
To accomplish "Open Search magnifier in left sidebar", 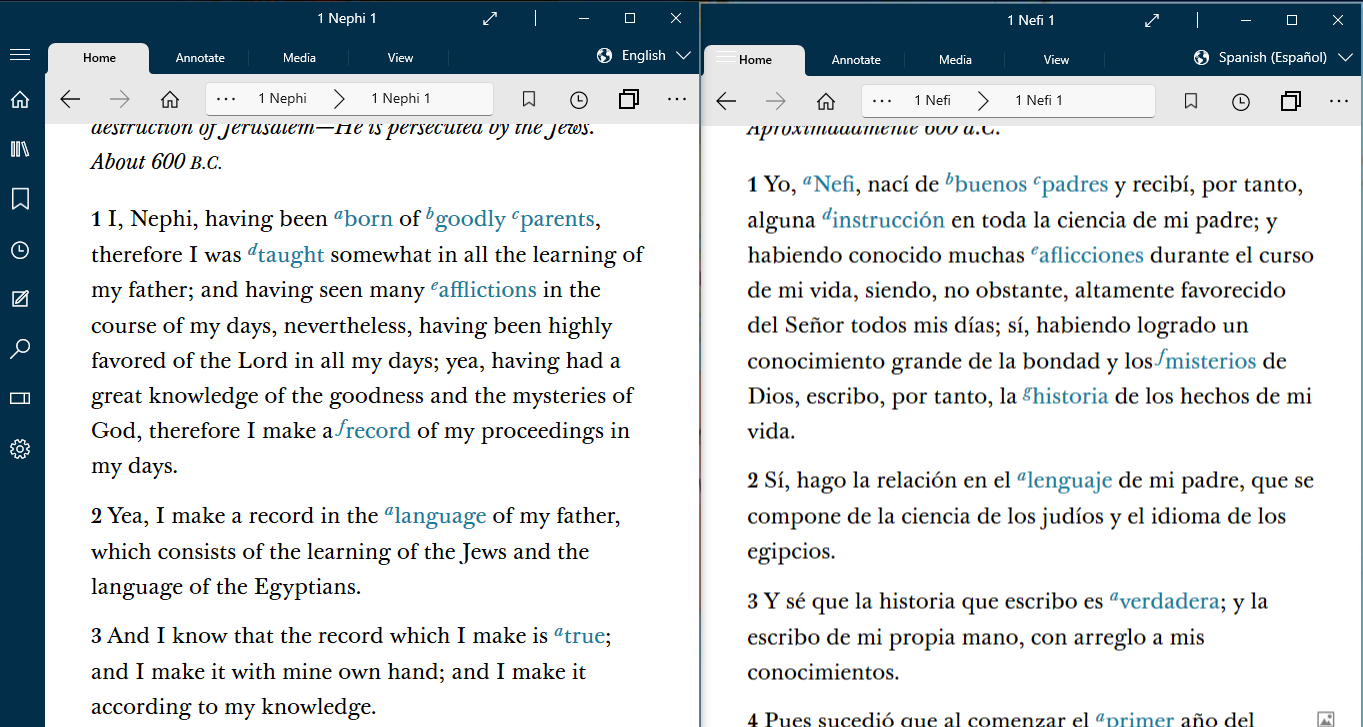I will click(x=20, y=349).
